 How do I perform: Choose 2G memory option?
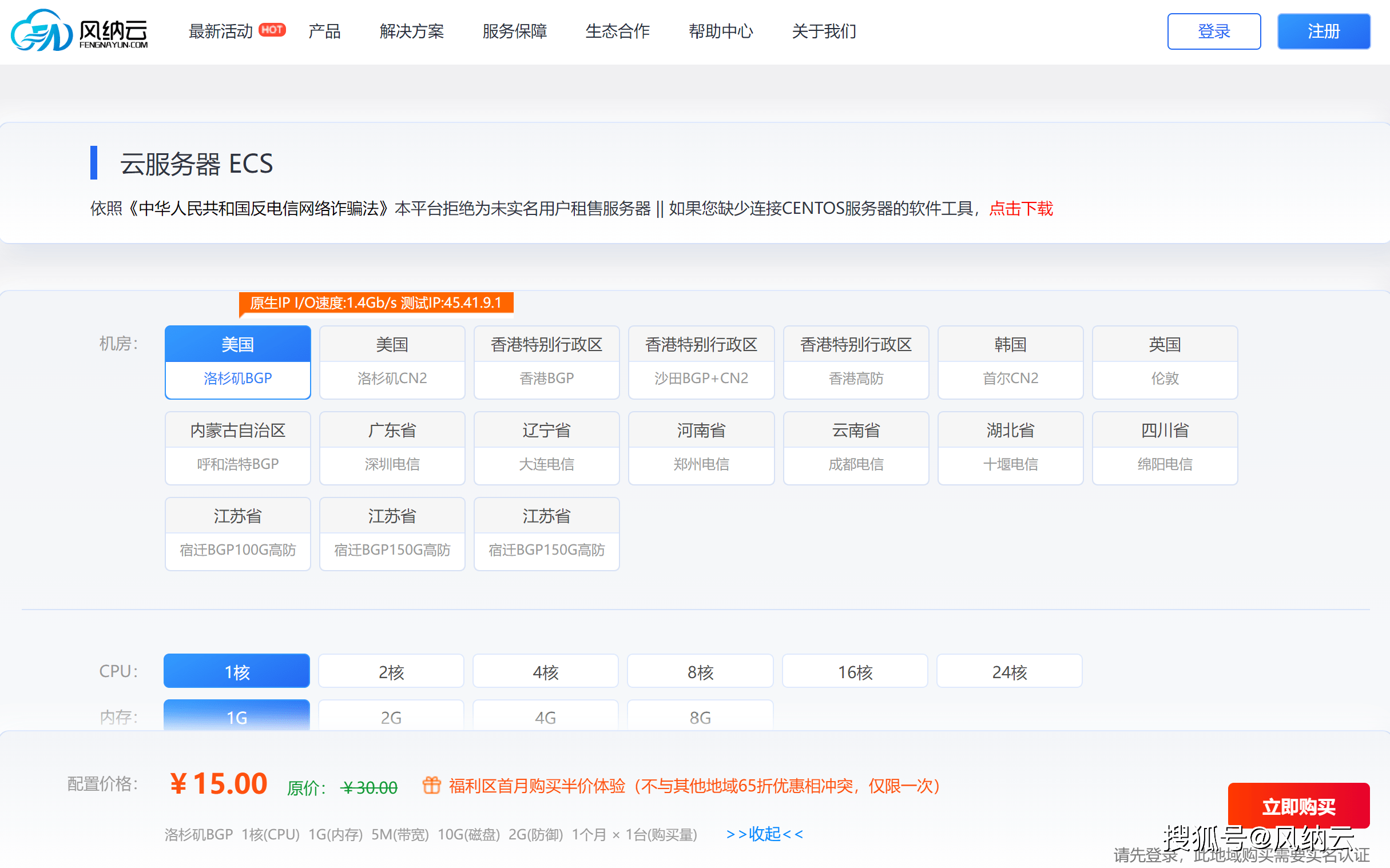coord(391,715)
